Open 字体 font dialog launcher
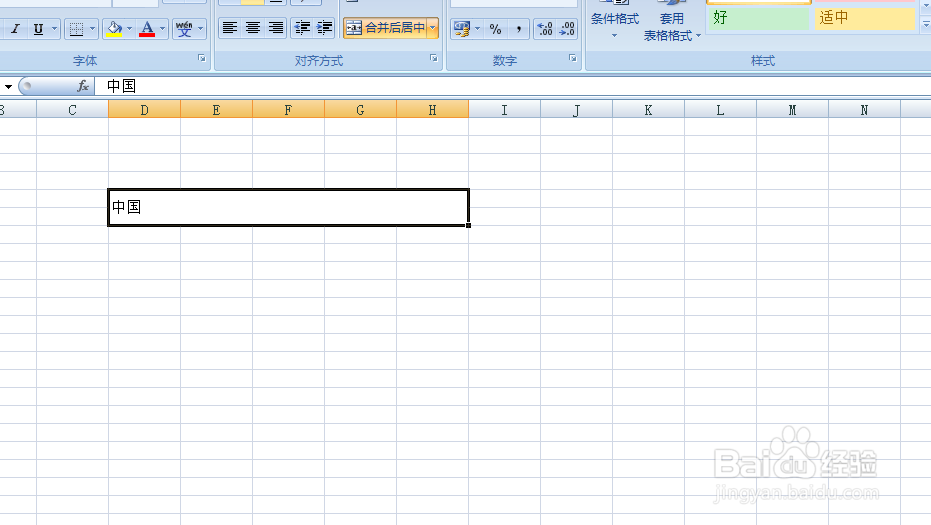931x525 pixels. 202,58
